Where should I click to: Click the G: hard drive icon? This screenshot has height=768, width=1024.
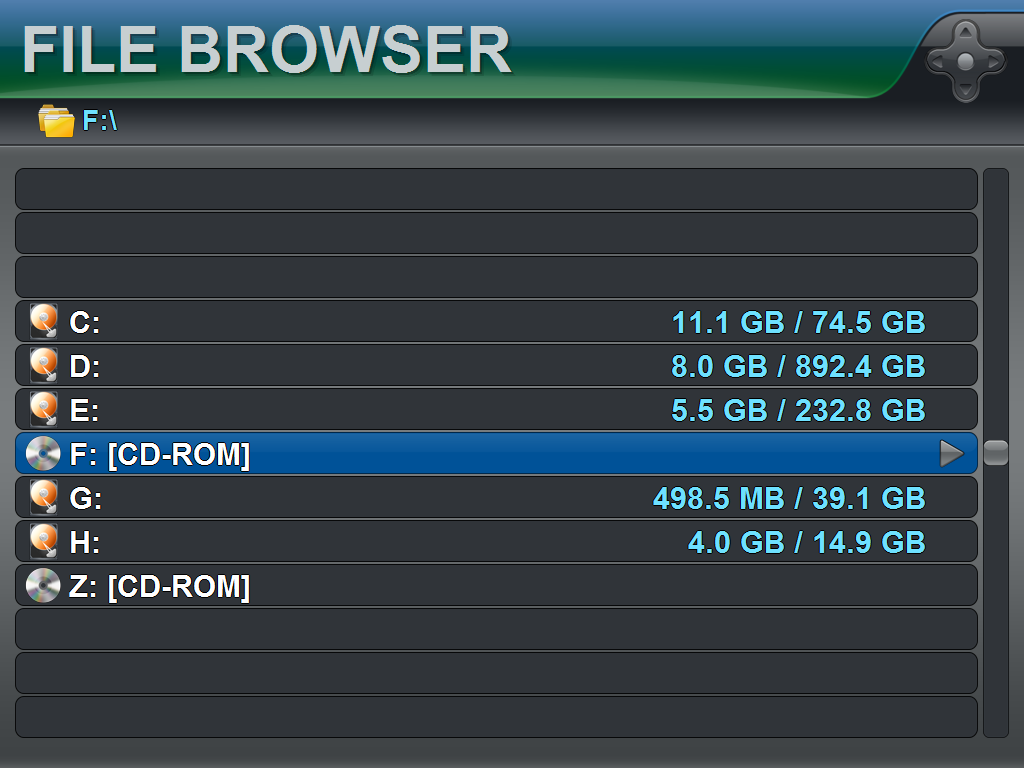pyautogui.click(x=43, y=498)
